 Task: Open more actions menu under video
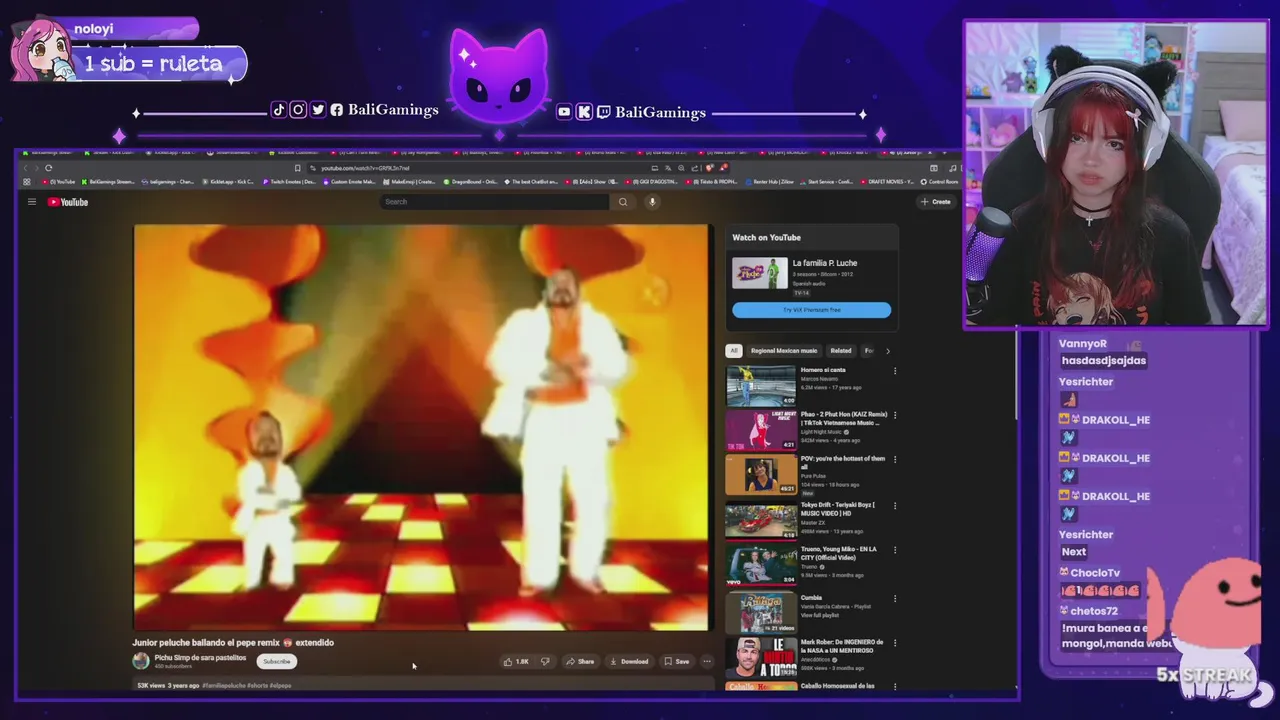tap(707, 661)
